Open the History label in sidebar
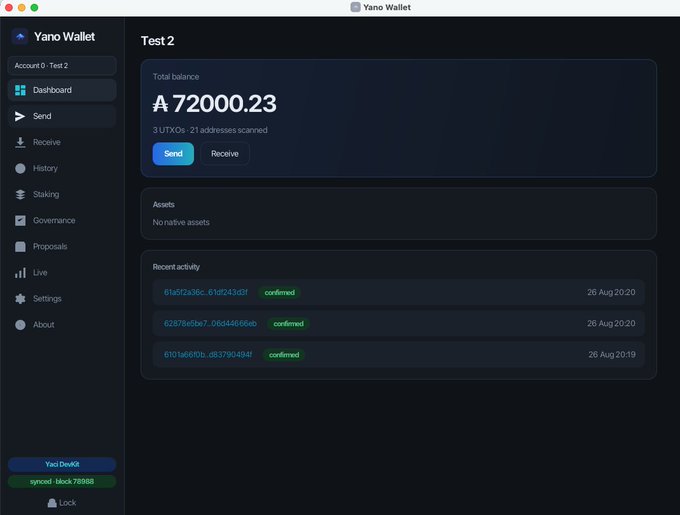 click(45, 168)
